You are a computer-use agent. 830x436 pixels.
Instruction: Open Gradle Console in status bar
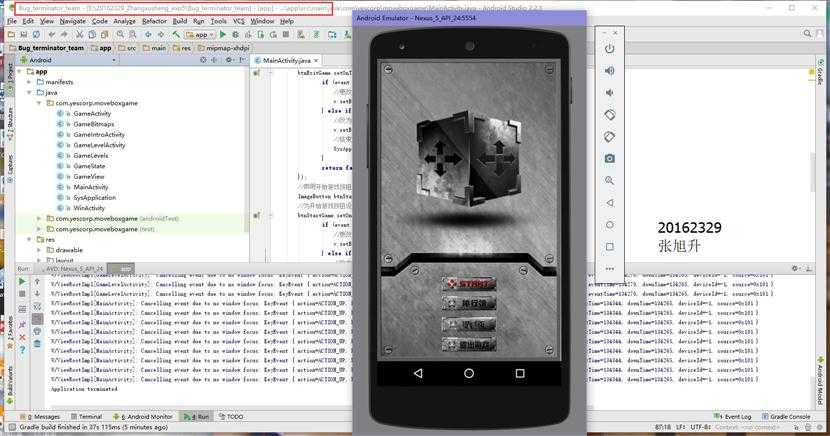[787, 416]
